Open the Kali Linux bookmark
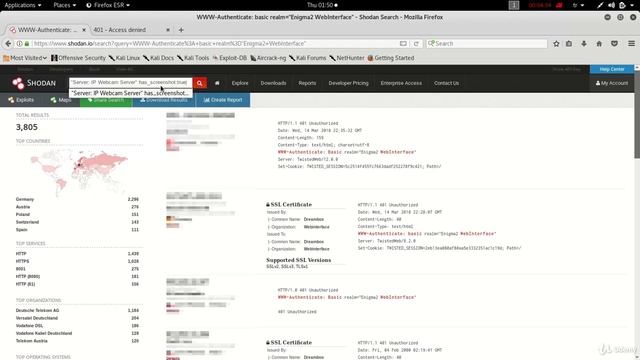This screenshot has width=640, height=360. click(x=124, y=58)
